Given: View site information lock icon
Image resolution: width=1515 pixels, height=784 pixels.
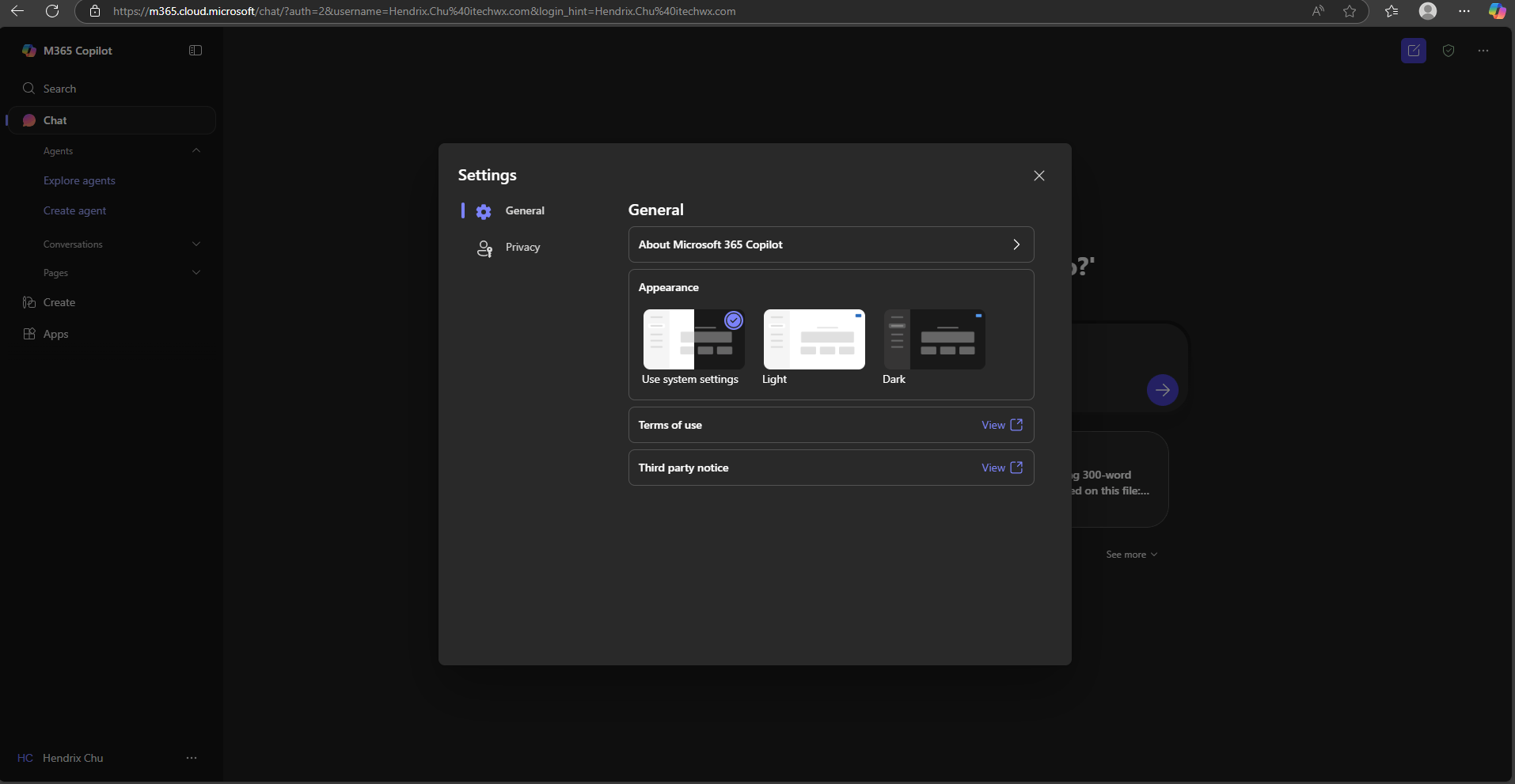Looking at the screenshot, I should pos(95,11).
